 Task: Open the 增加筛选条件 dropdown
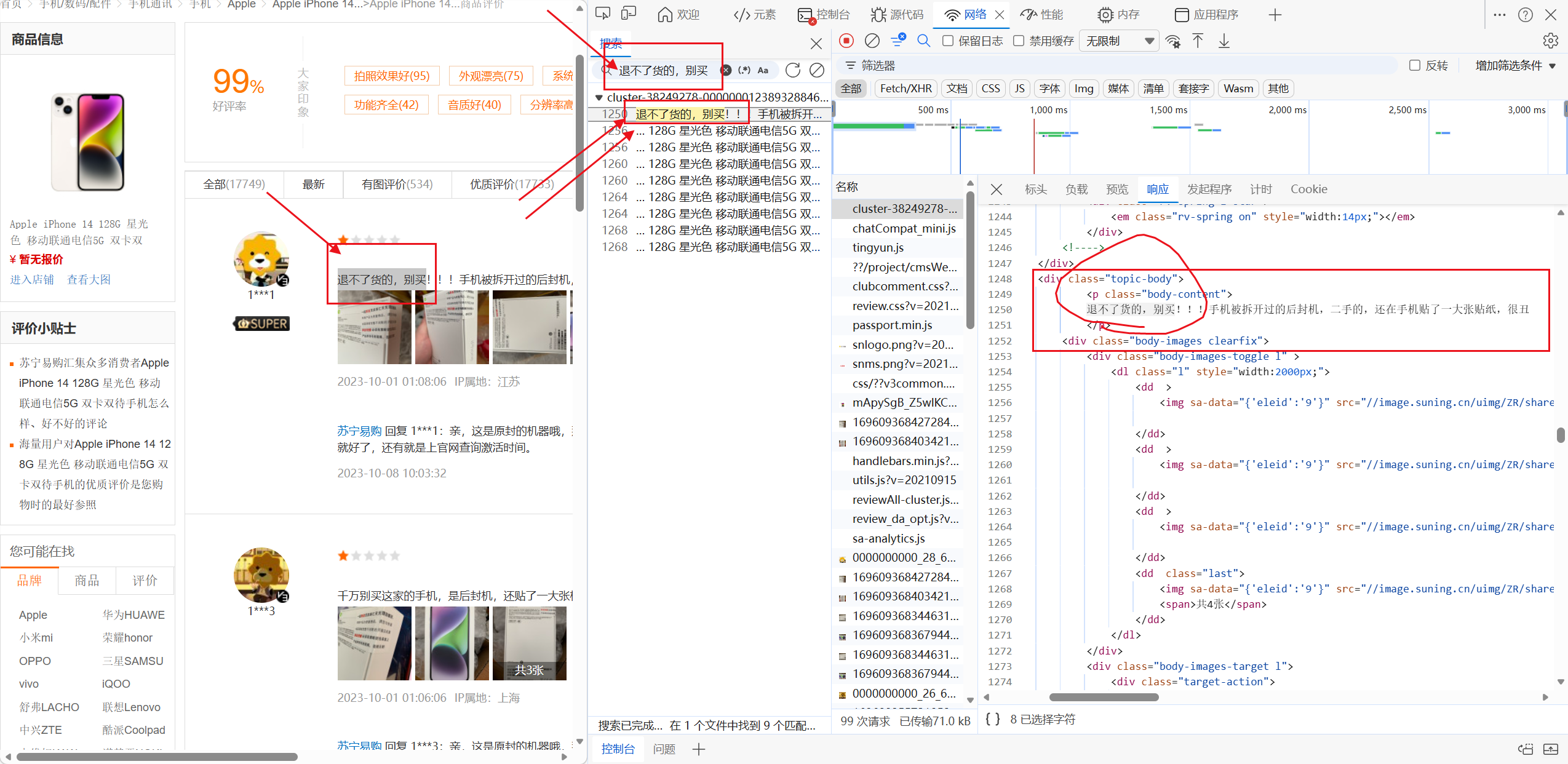pyautogui.click(x=1516, y=65)
